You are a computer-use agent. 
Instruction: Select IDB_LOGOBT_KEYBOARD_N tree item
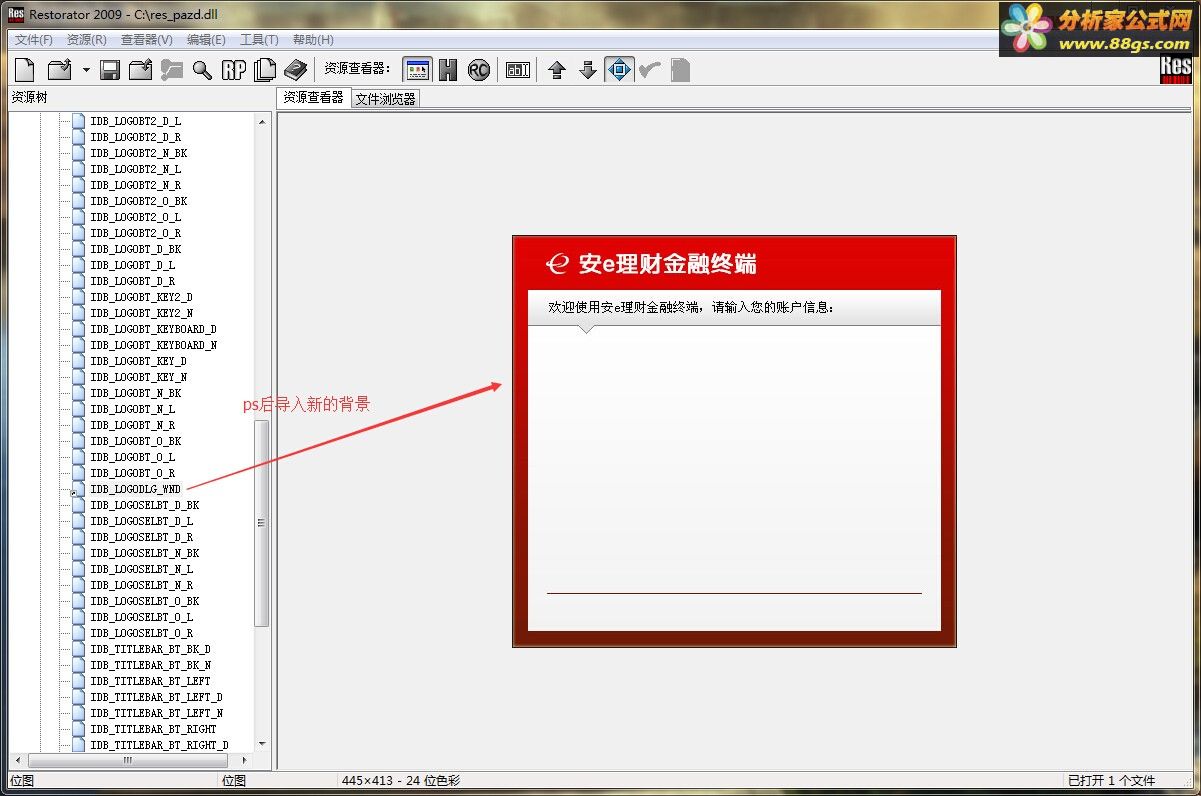pos(153,345)
